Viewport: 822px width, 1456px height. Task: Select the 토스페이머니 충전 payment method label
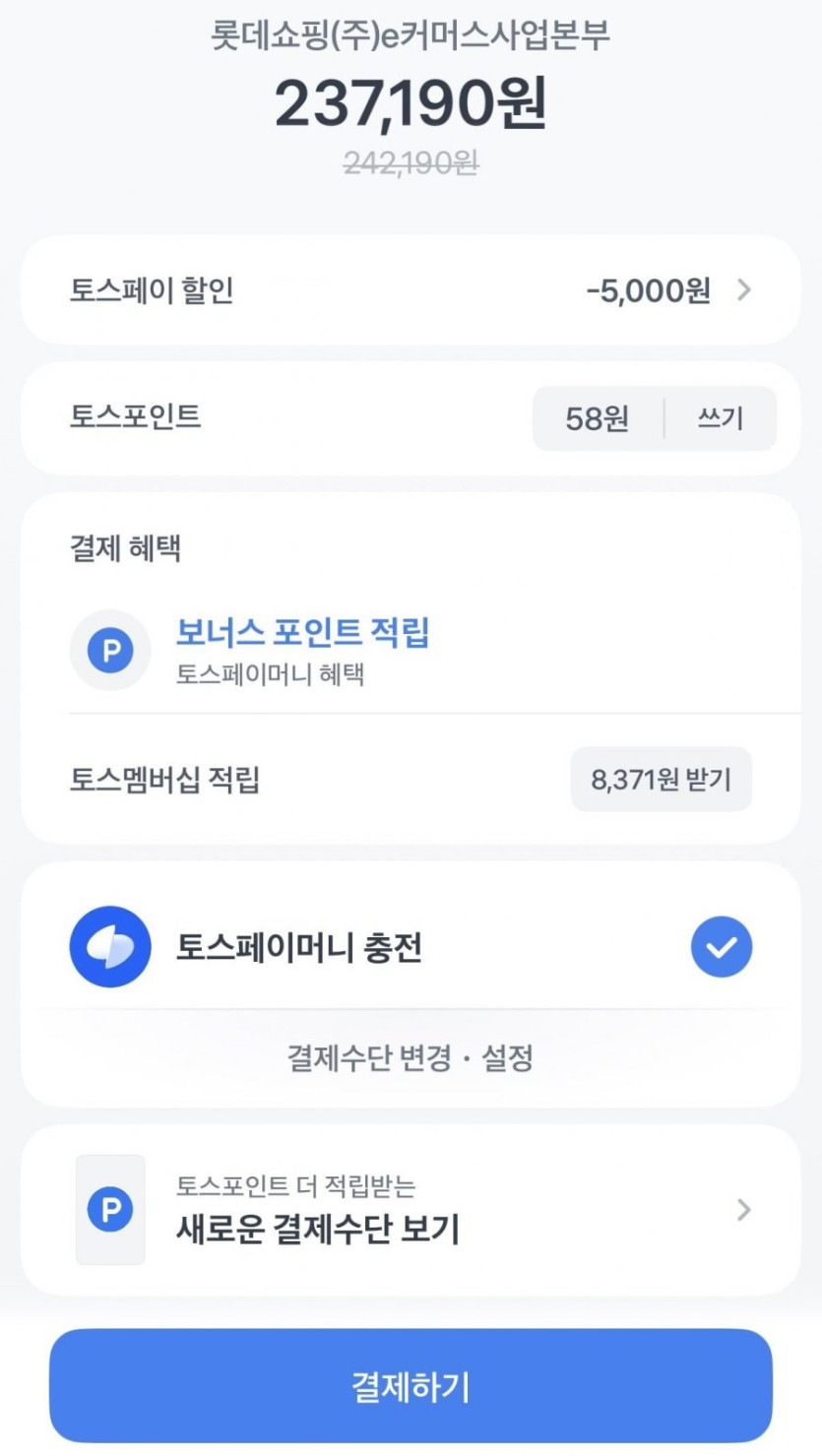299,948
